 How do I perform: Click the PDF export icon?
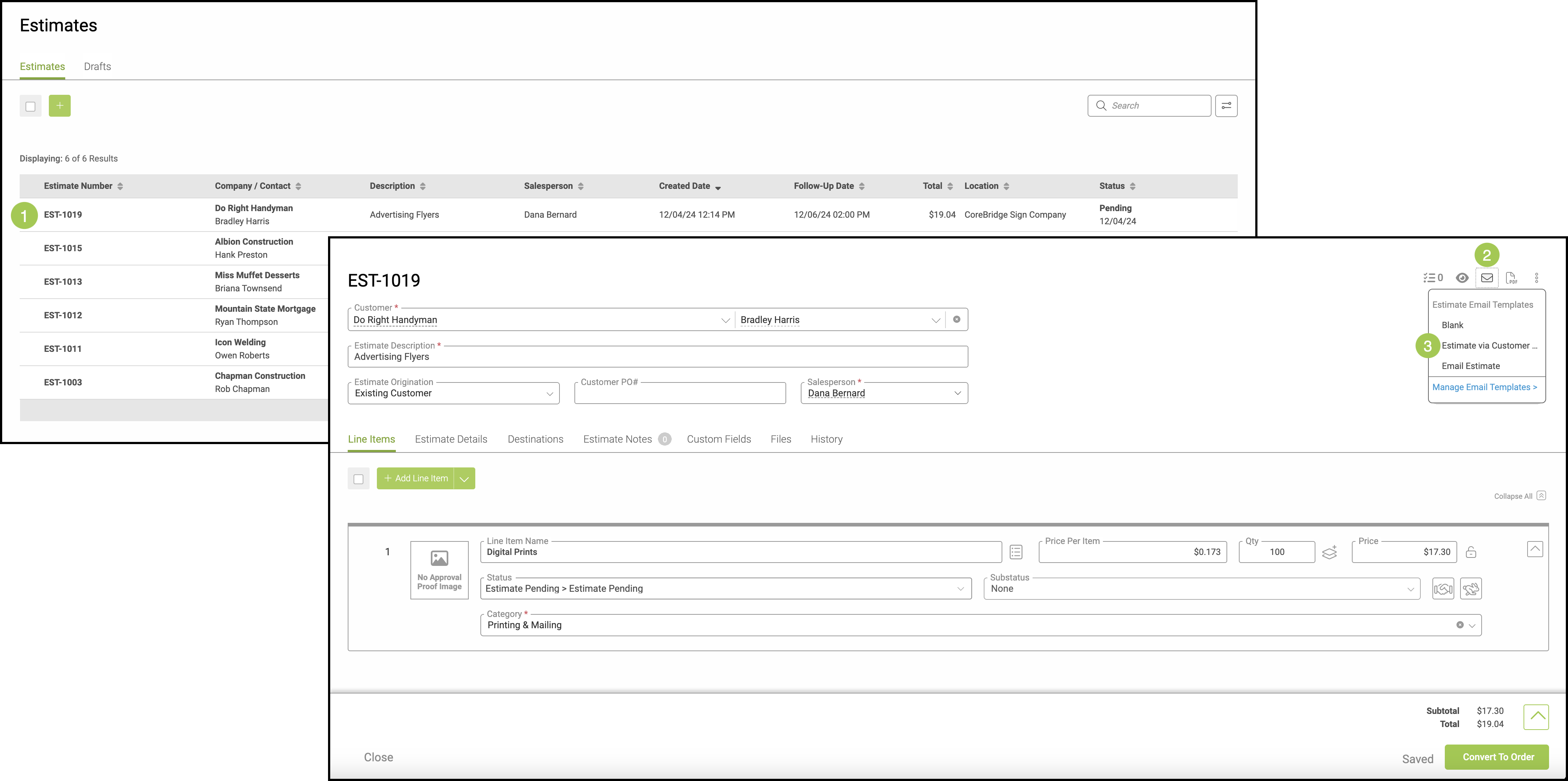tap(1511, 277)
